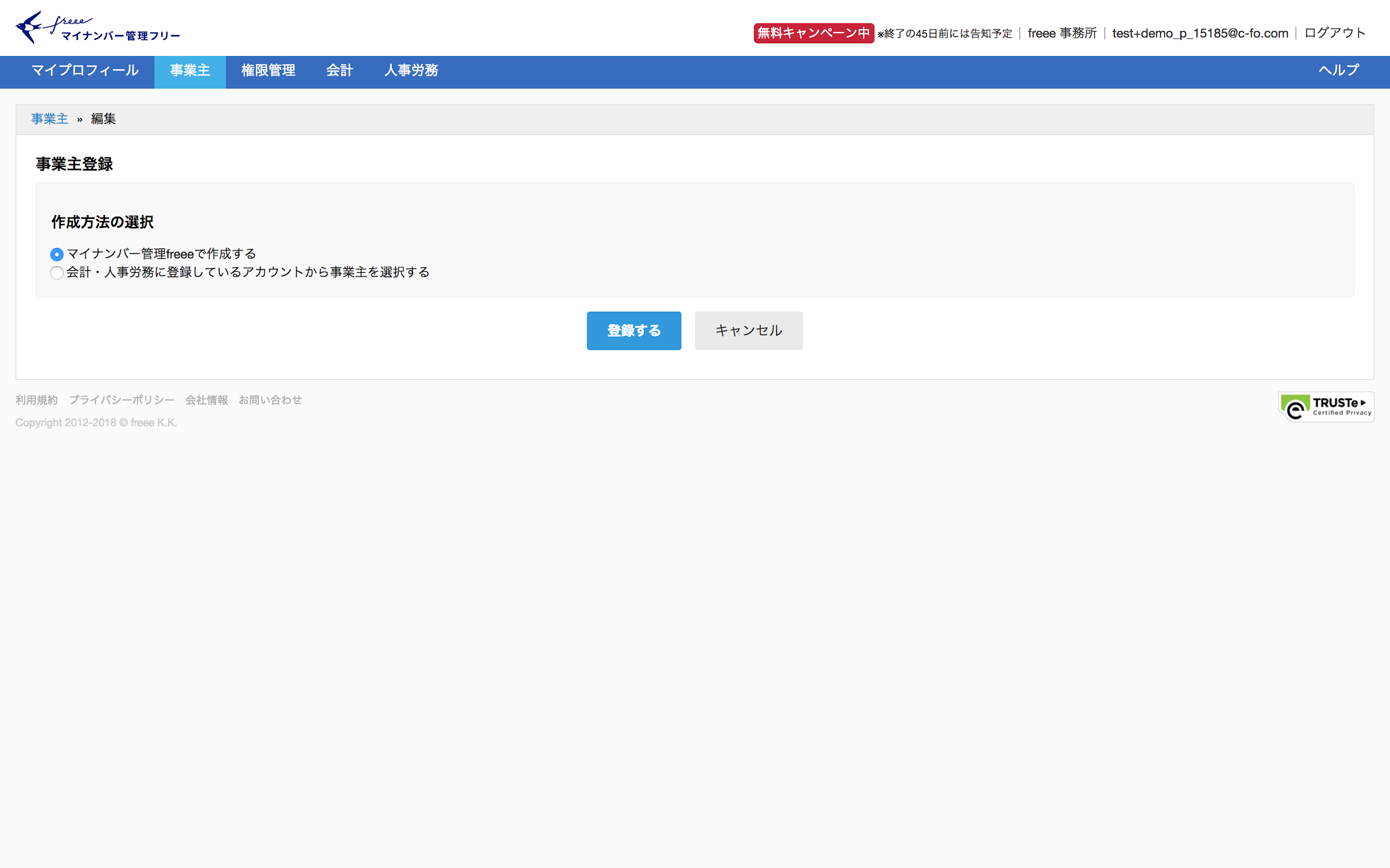1390x868 pixels.
Task: Select 会計・人事労務 account radio option
Action: tap(57, 273)
